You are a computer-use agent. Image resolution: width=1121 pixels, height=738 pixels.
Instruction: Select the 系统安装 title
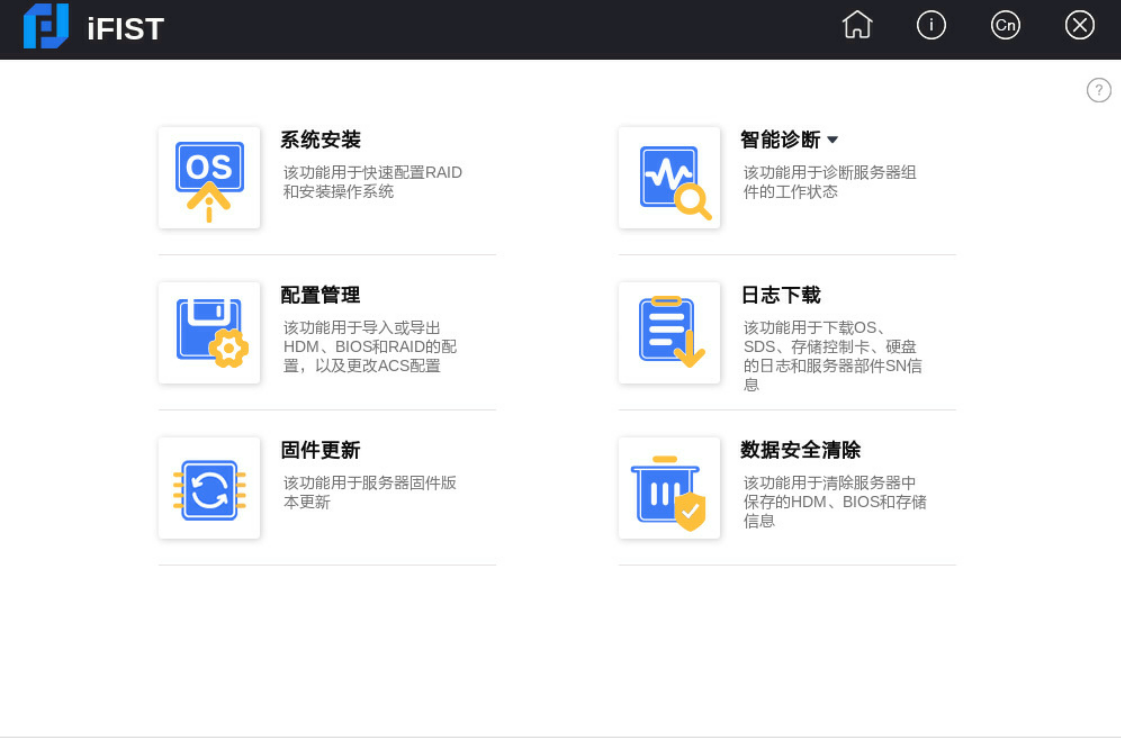pos(320,139)
